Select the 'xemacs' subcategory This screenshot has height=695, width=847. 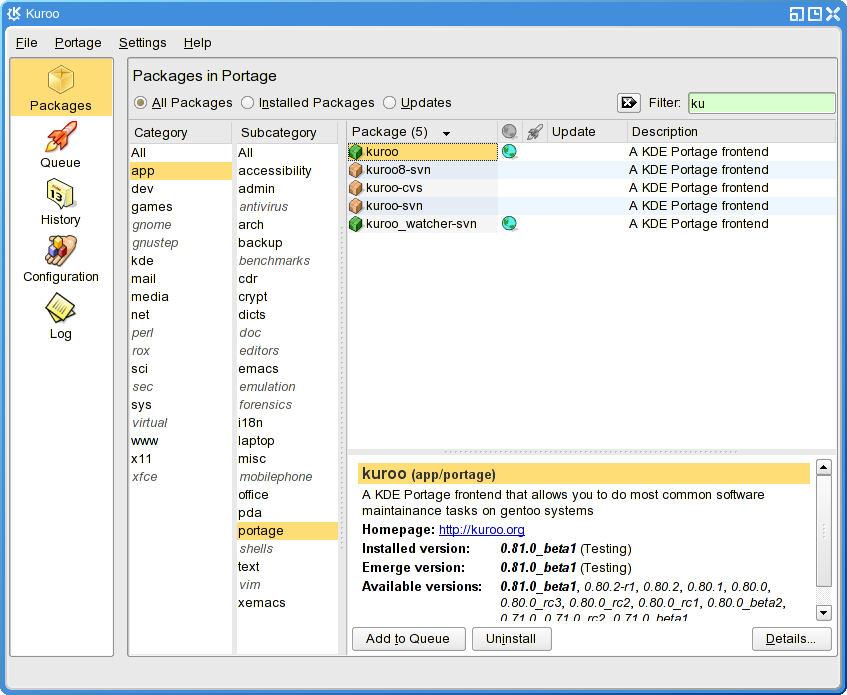click(287, 603)
